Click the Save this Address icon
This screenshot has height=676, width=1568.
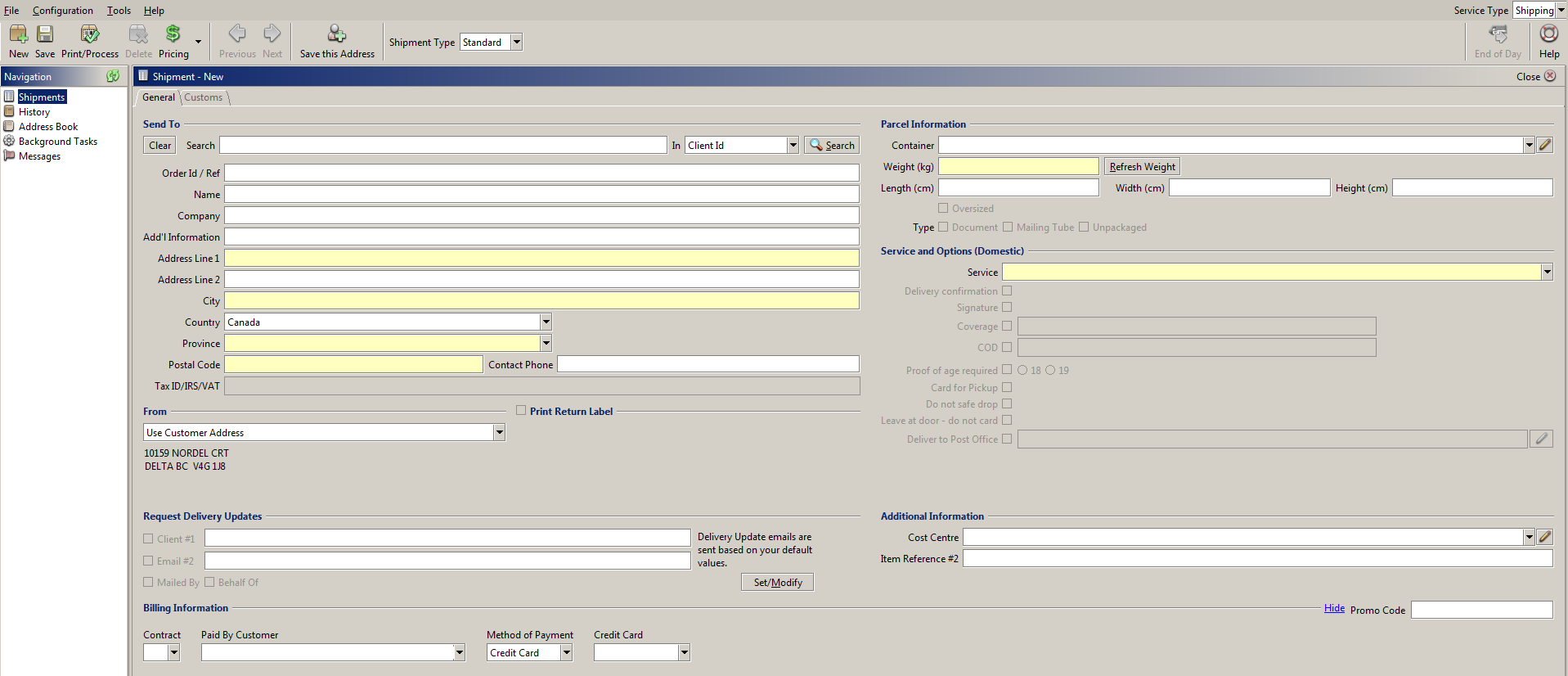coord(337,34)
